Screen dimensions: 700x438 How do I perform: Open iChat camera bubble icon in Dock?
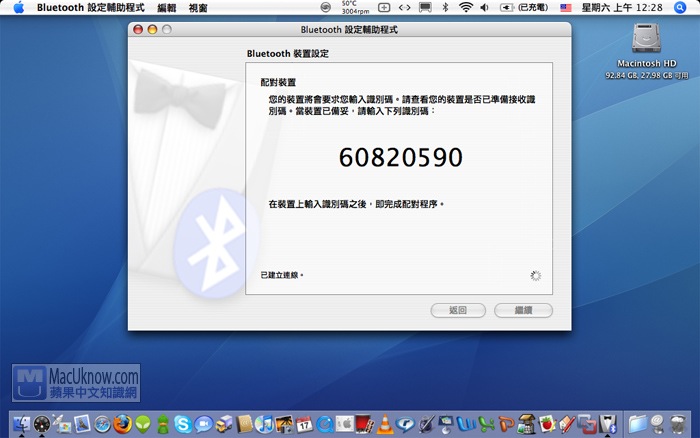(x=203, y=424)
